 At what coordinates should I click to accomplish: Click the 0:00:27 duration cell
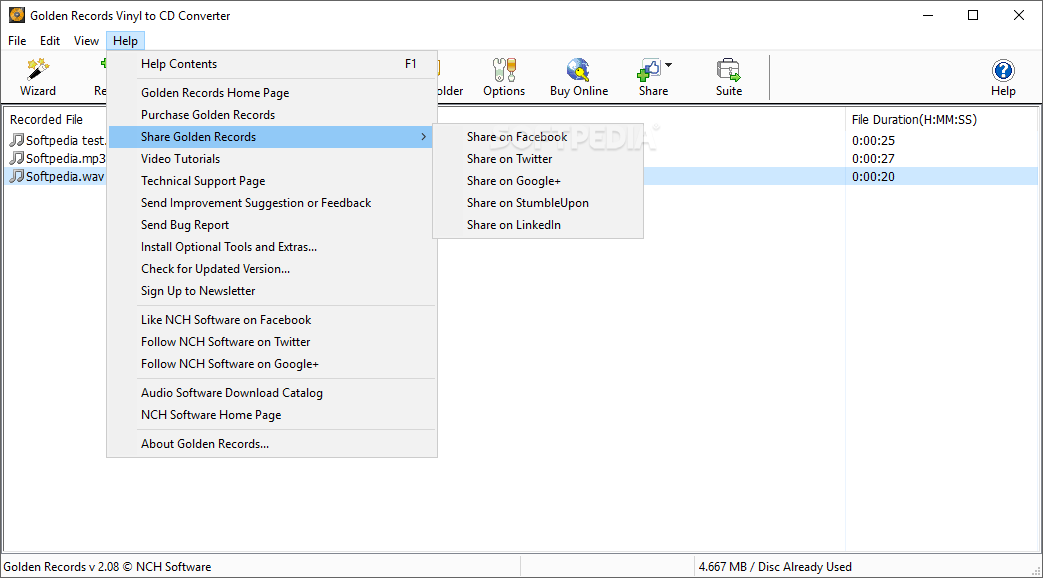click(873, 158)
